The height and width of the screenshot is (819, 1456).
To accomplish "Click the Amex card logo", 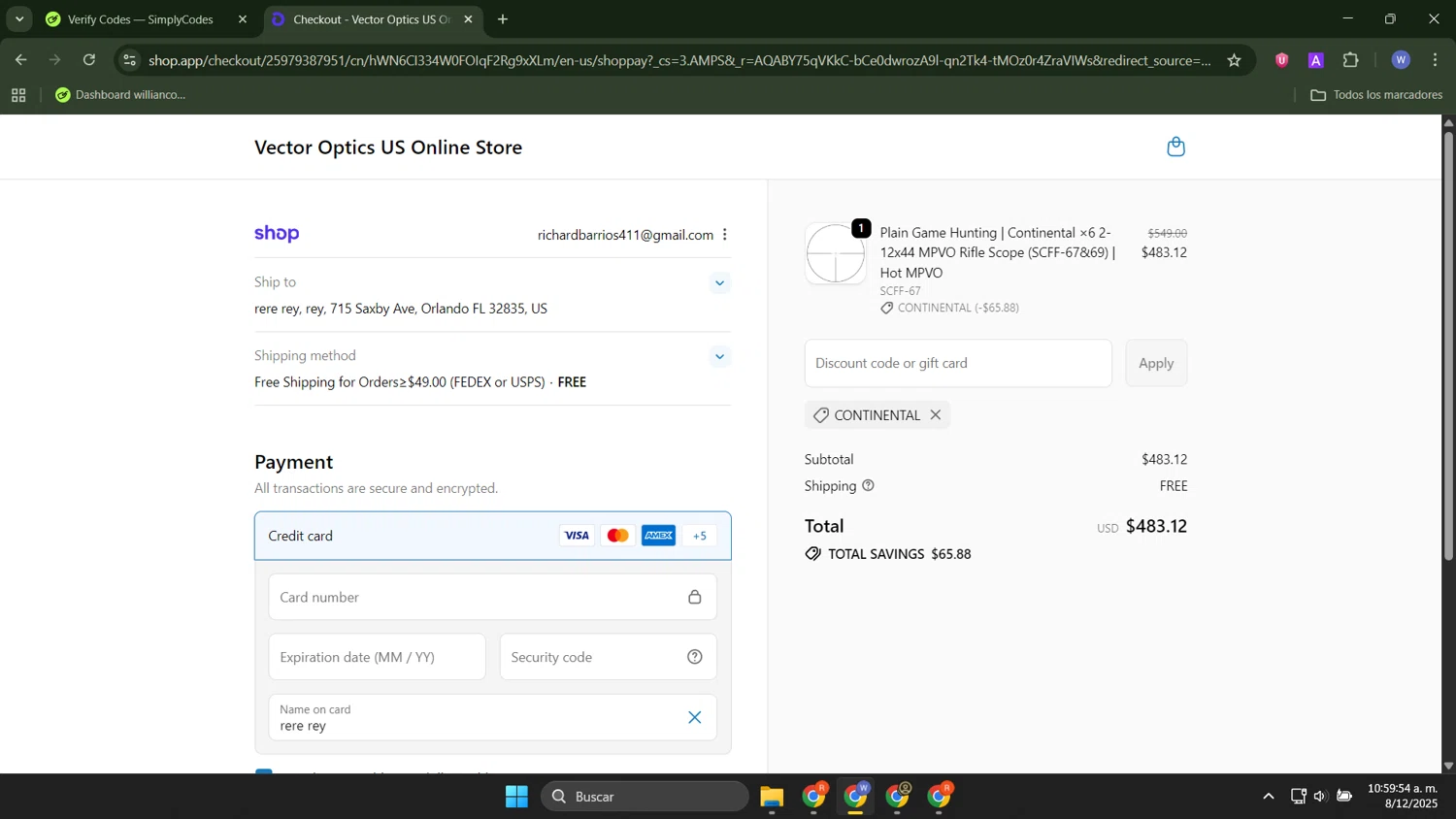I will [x=658, y=536].
